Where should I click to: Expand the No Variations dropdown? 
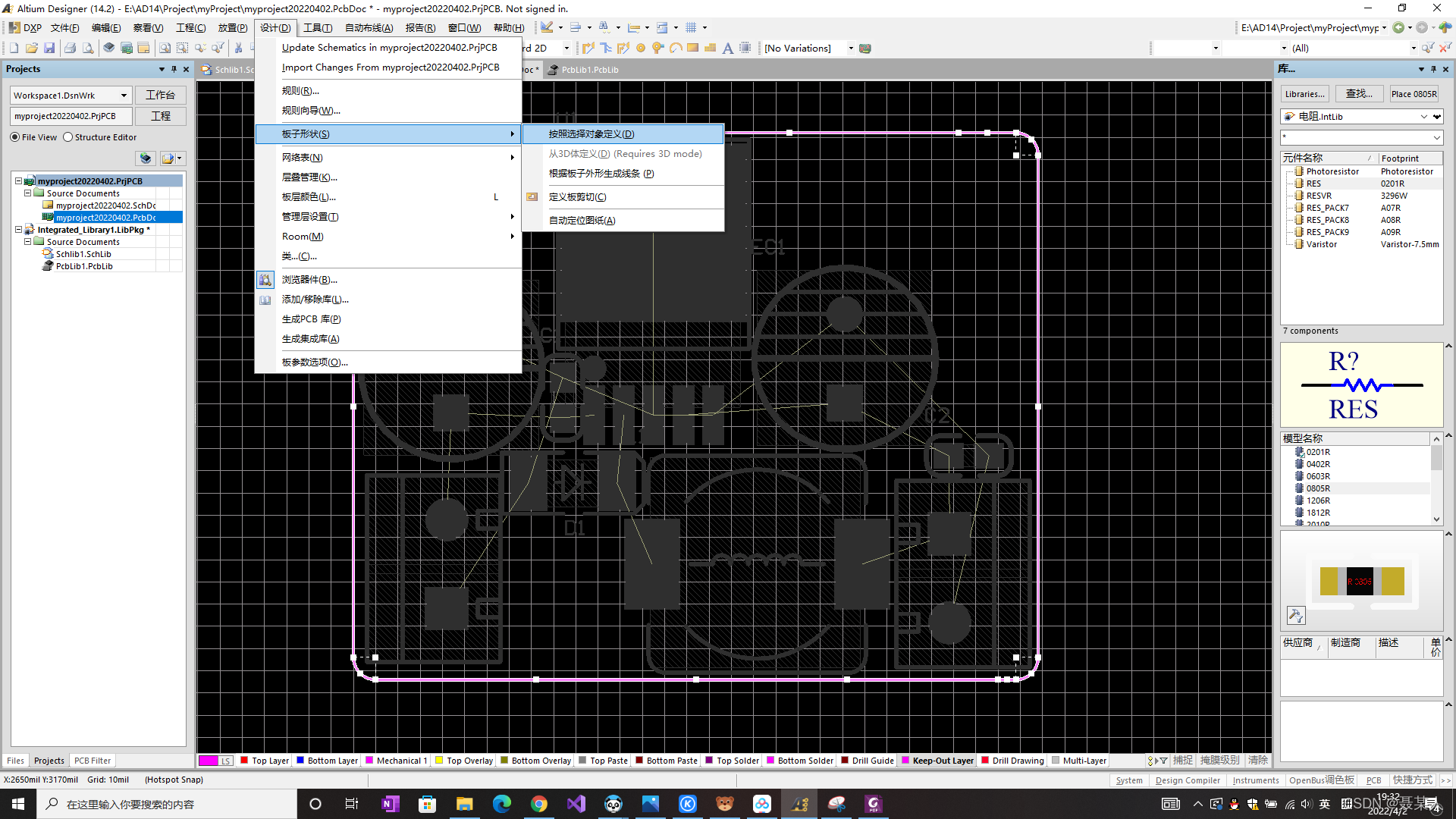[x=850, y=49]
